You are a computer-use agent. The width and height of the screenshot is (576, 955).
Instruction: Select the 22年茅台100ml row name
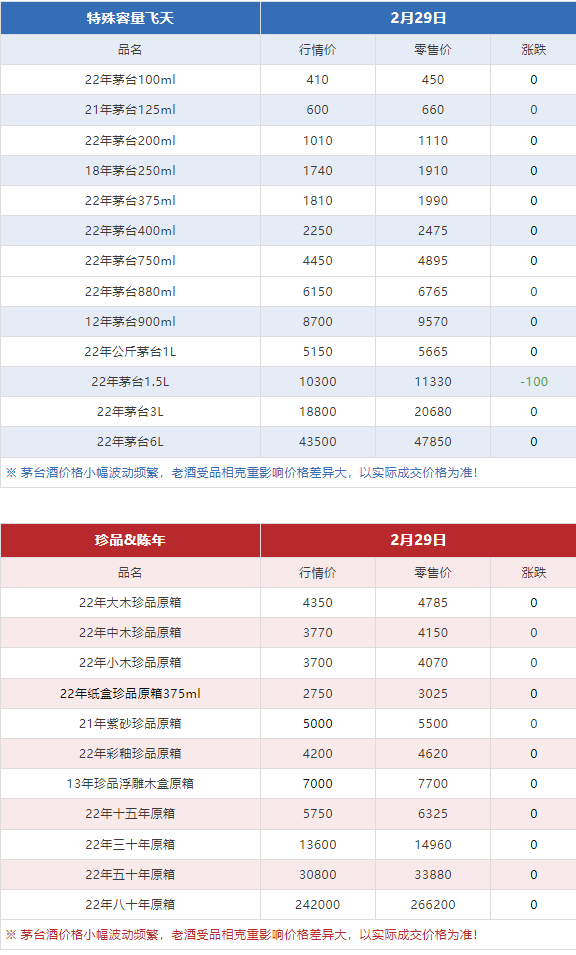[x=130, y=80]
